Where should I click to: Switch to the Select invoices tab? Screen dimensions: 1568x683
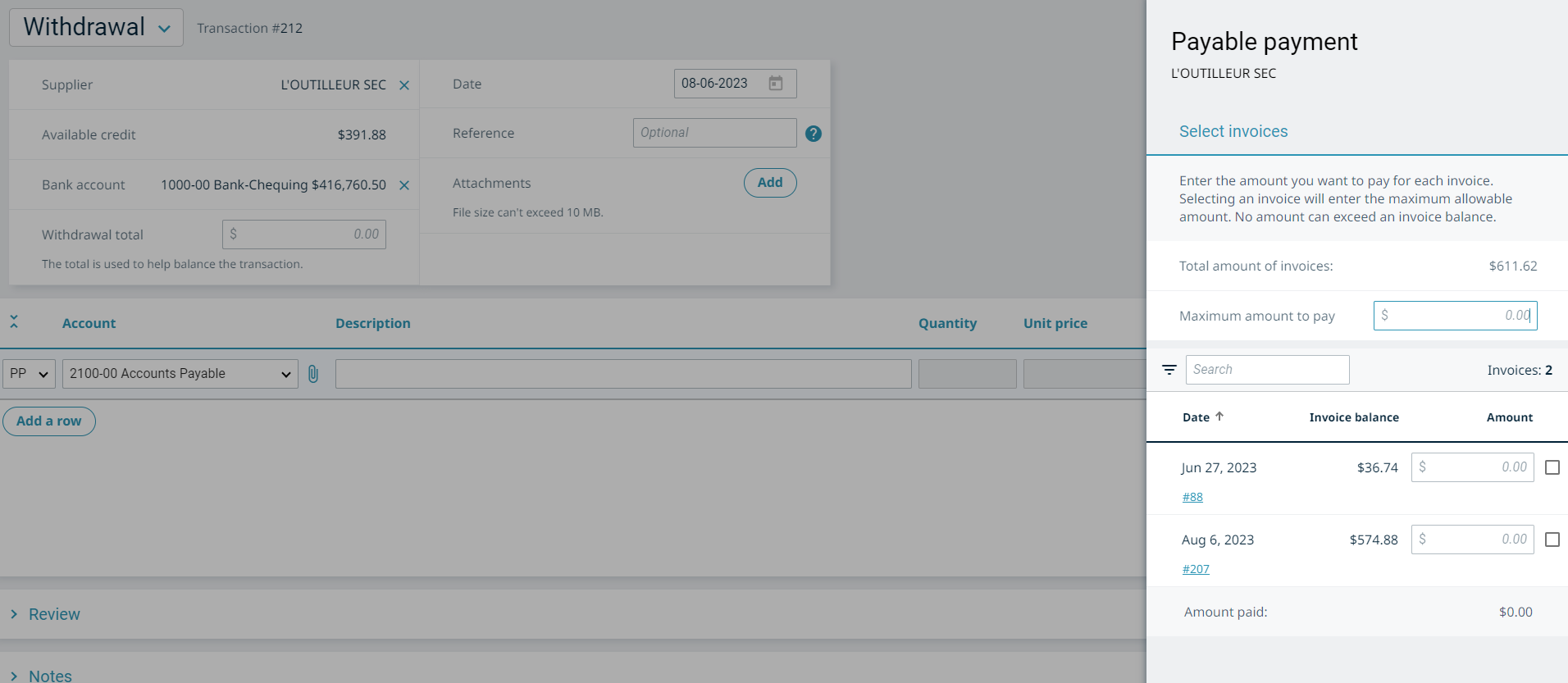tap(1233, 131)
